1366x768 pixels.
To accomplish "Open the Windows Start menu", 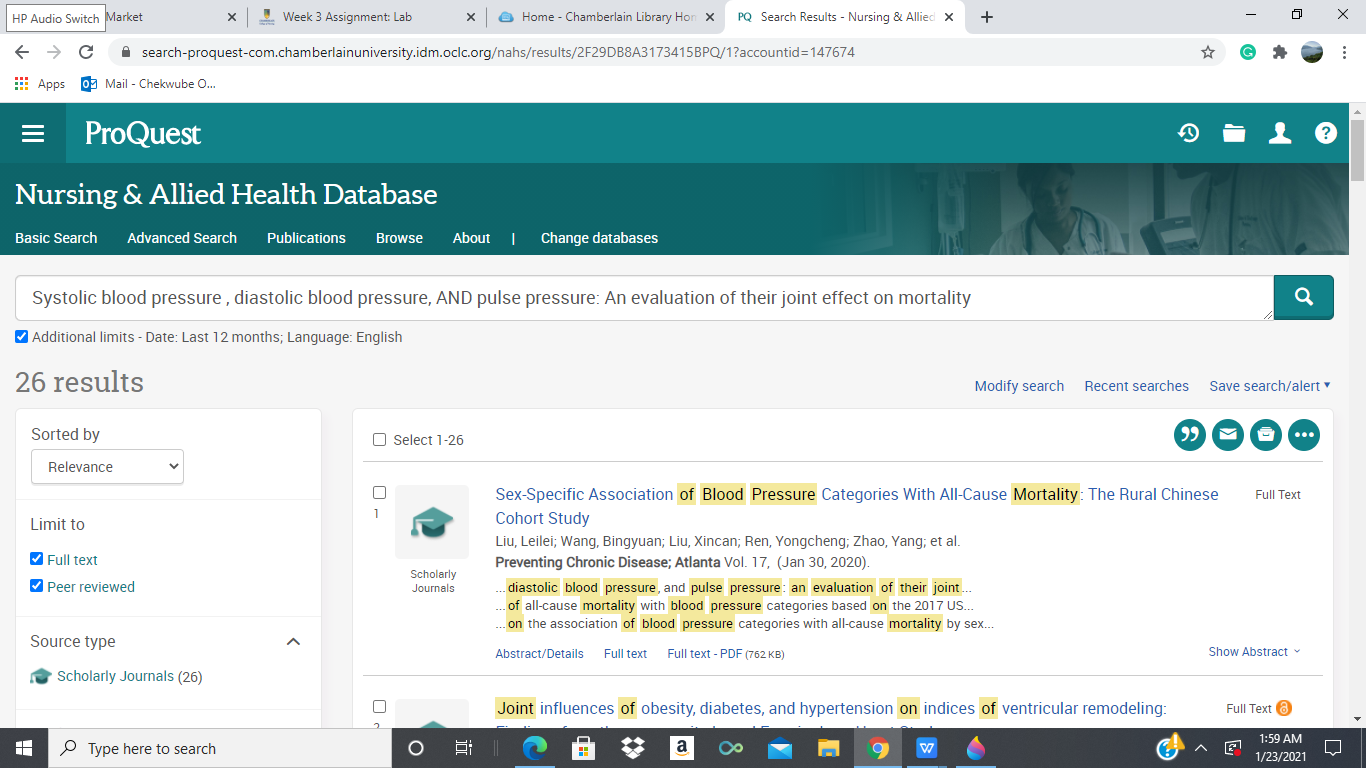I will [x=23, y=748].
